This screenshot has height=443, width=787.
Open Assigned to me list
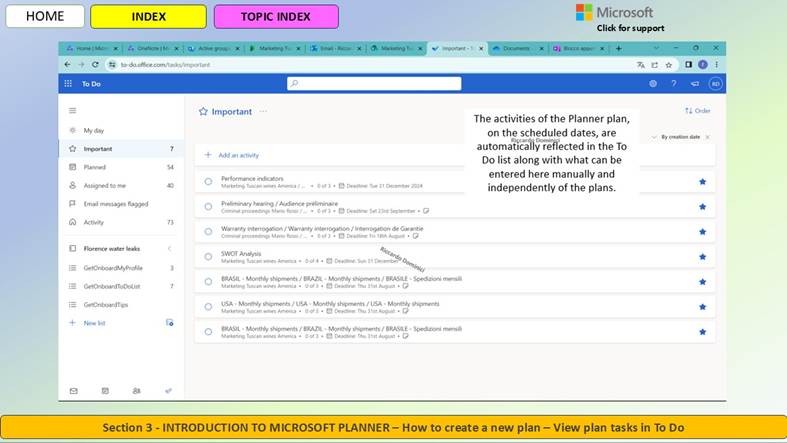(x=121, y=186)
